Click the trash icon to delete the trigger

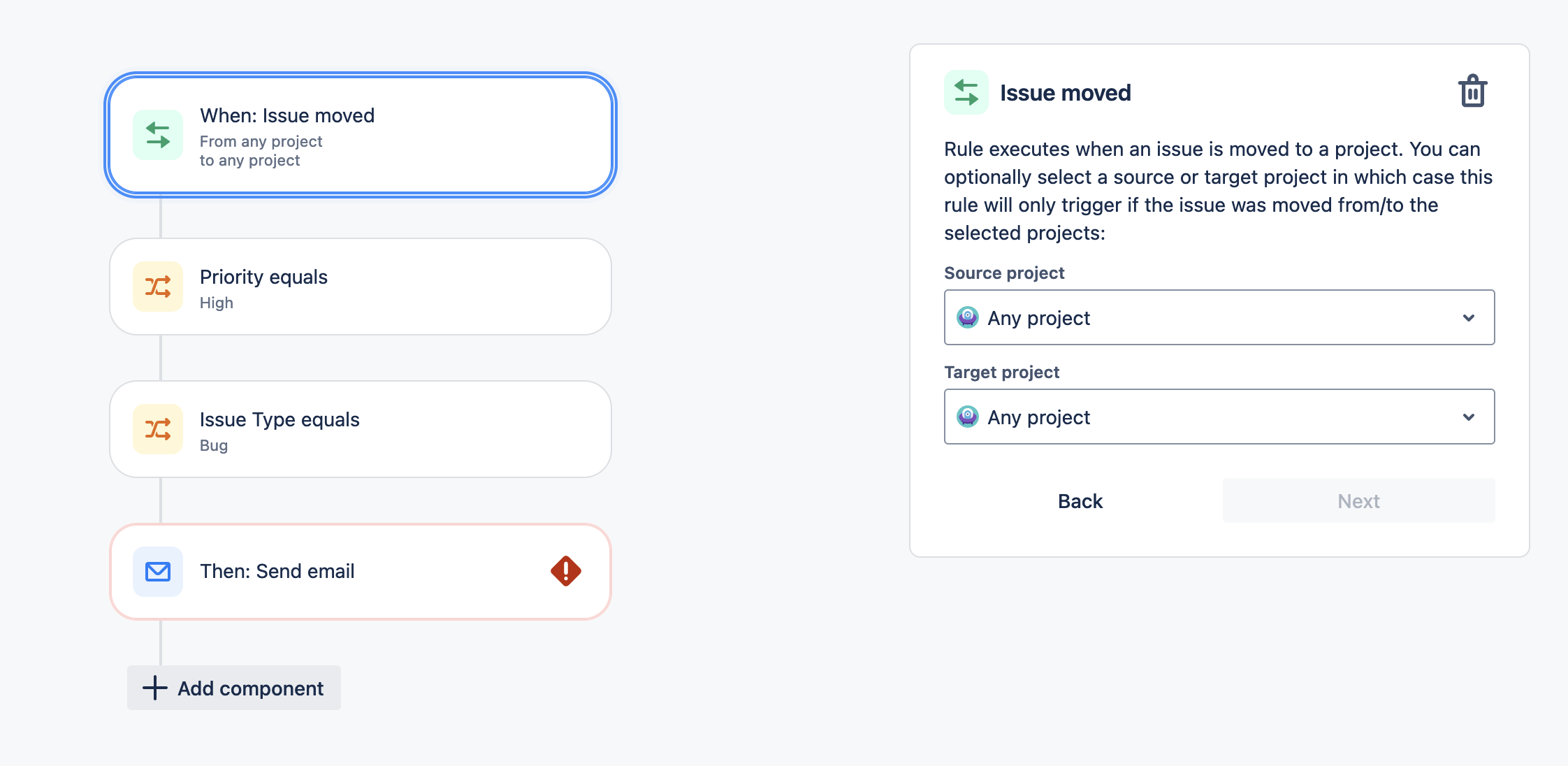[1472, 90]
